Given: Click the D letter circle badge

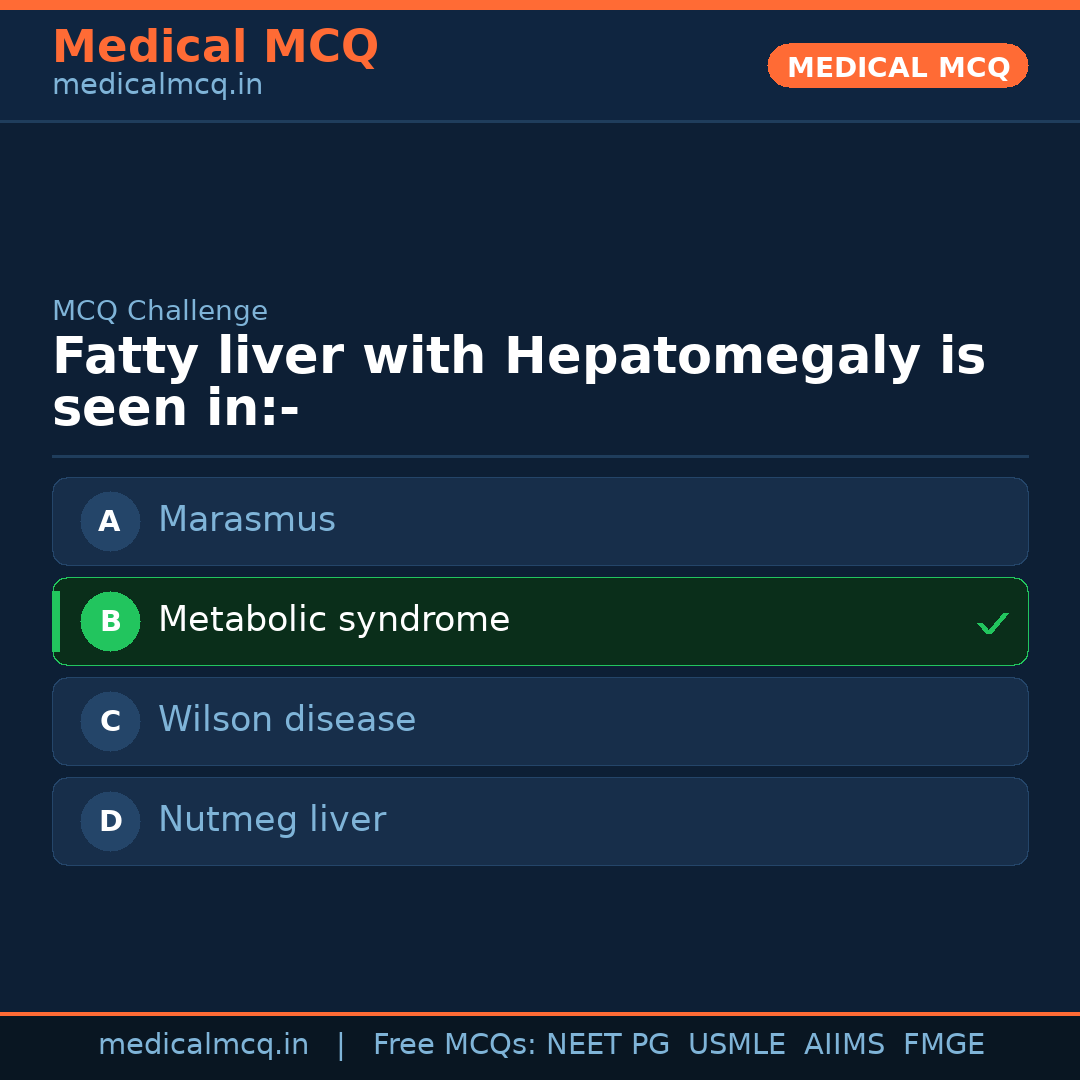Looking at the screenshot, I should pyautogui.click(x=110, y=821).
